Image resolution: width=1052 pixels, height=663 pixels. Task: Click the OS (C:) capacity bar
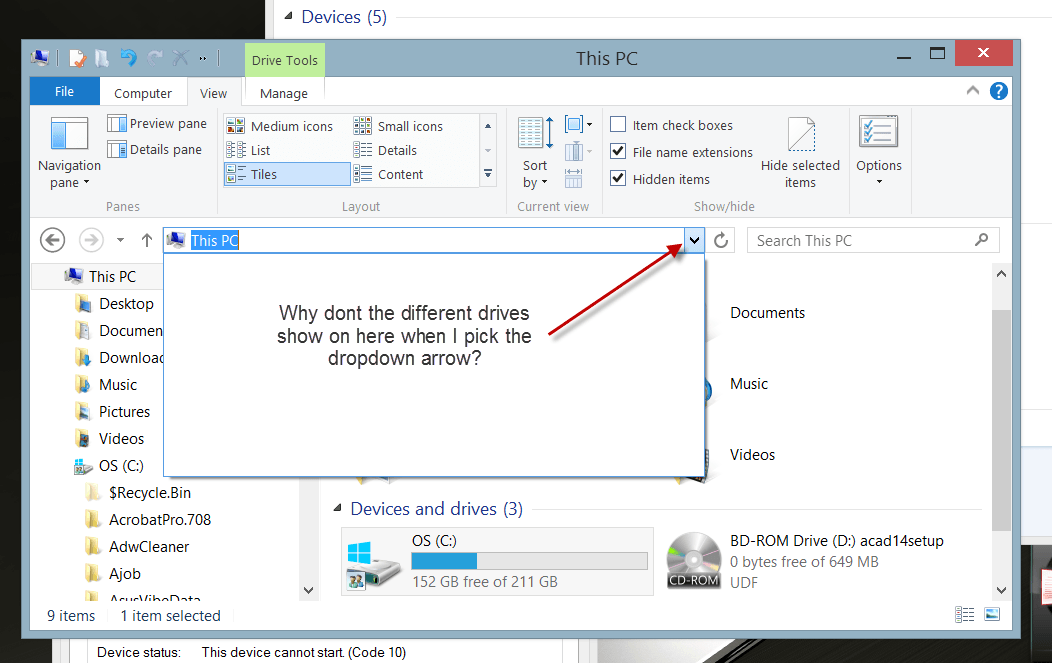point(529,561)
